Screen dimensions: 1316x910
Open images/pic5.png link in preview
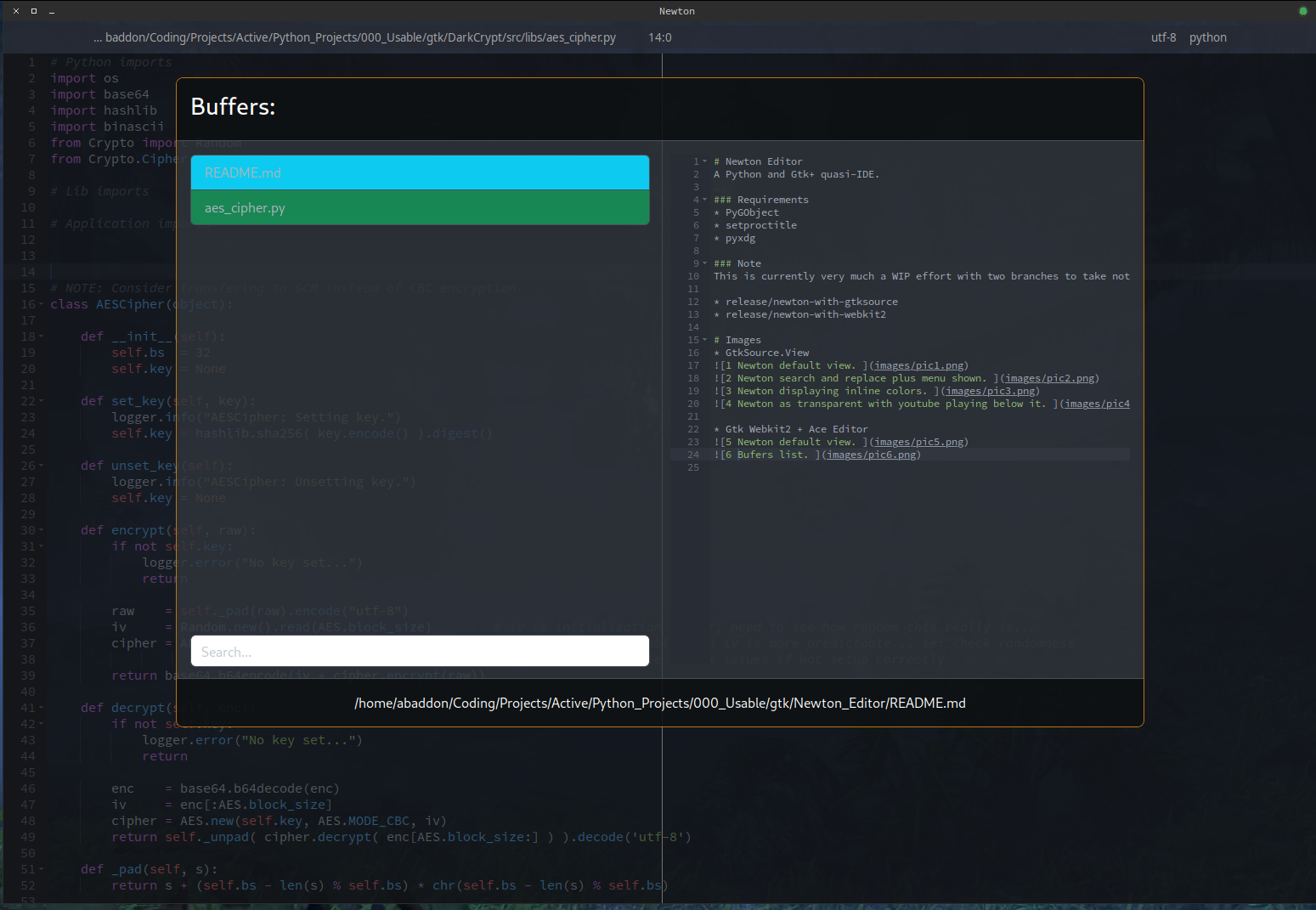pos(919,442)
